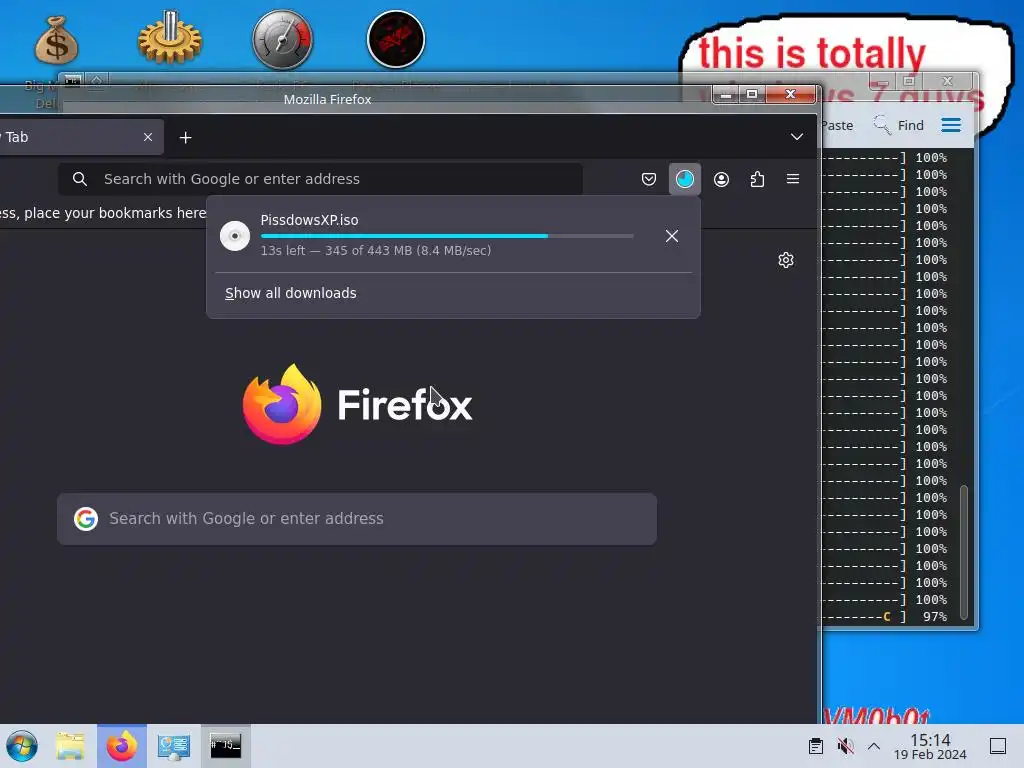Close the Mozilla Firefox window
The image size is (1024, 768).
[x=790, y=95]
